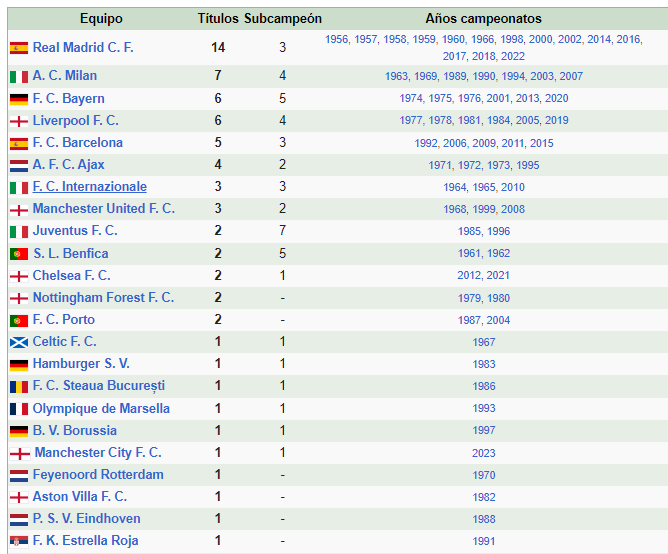Click the Subcampeón column header
668x554 pixels.
pyautogui.click(x=283, y=19)
